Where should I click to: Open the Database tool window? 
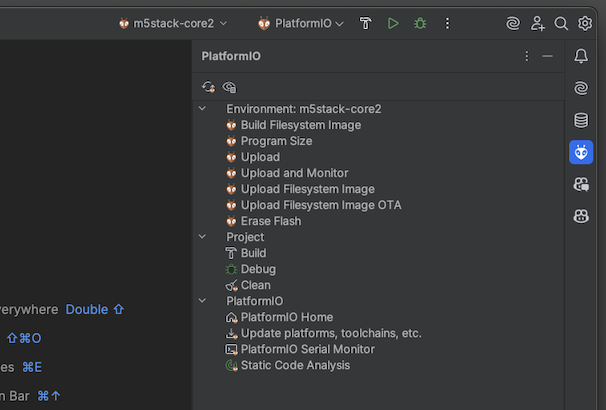[581, 120]
